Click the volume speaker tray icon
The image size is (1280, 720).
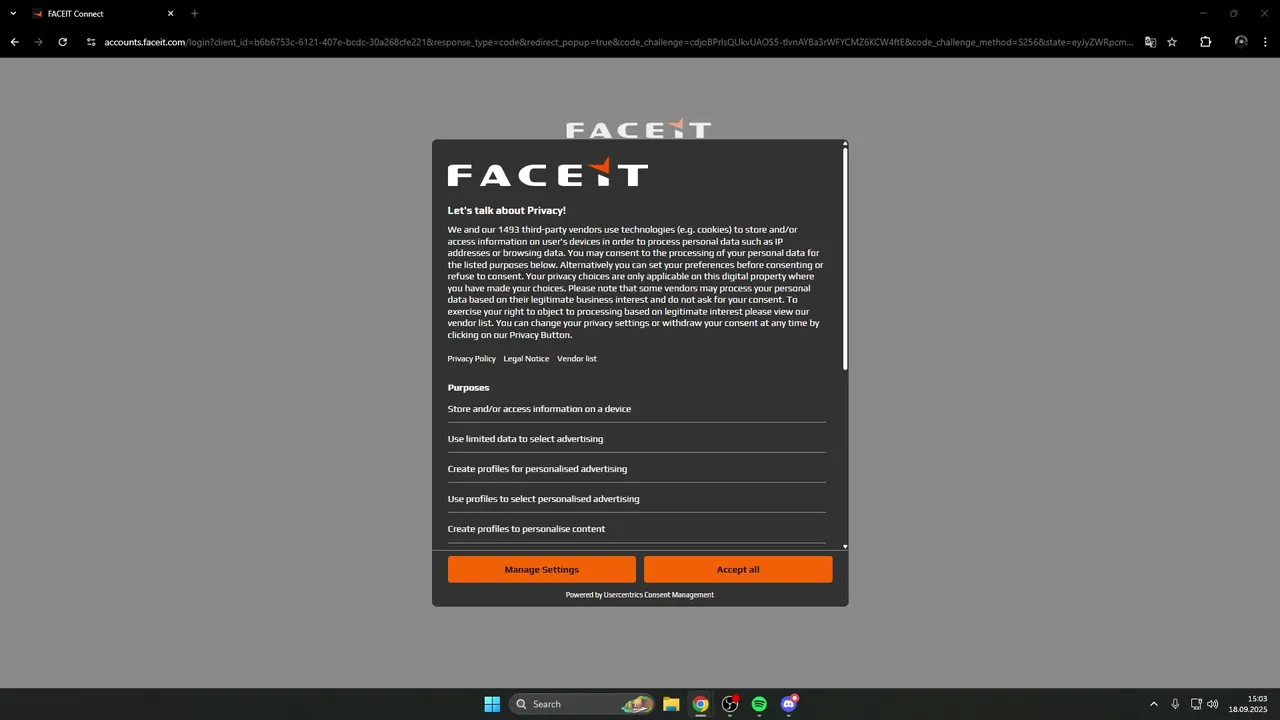[1213, 704]
